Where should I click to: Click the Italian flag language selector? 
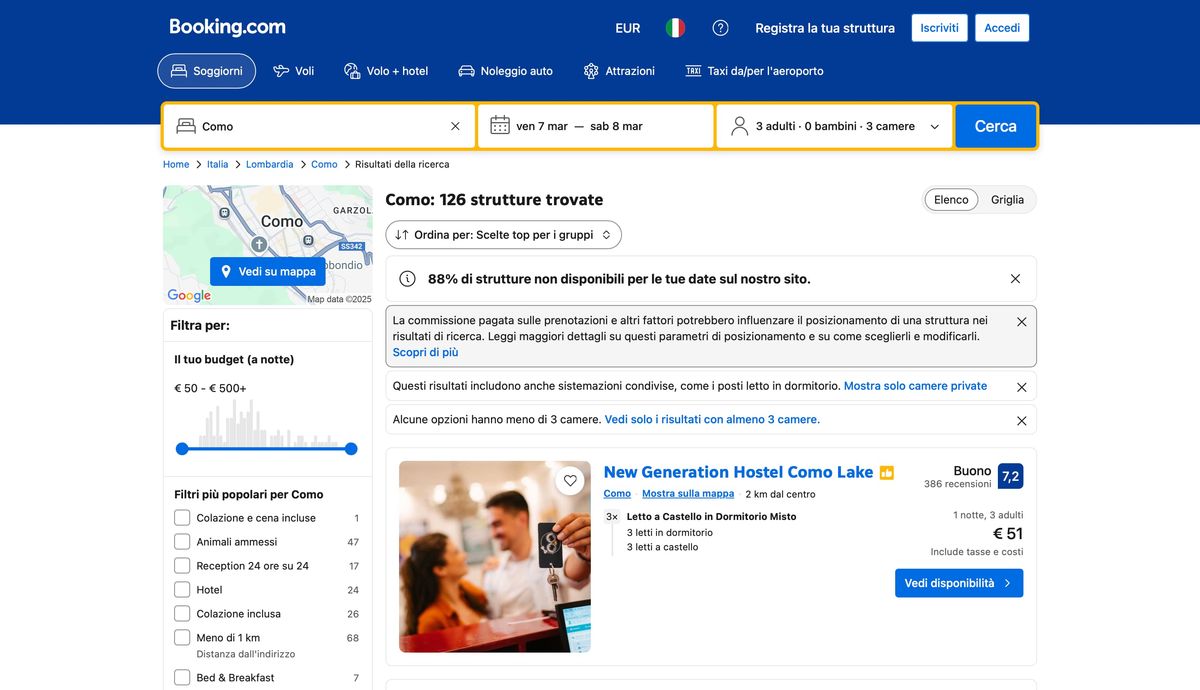675,28
